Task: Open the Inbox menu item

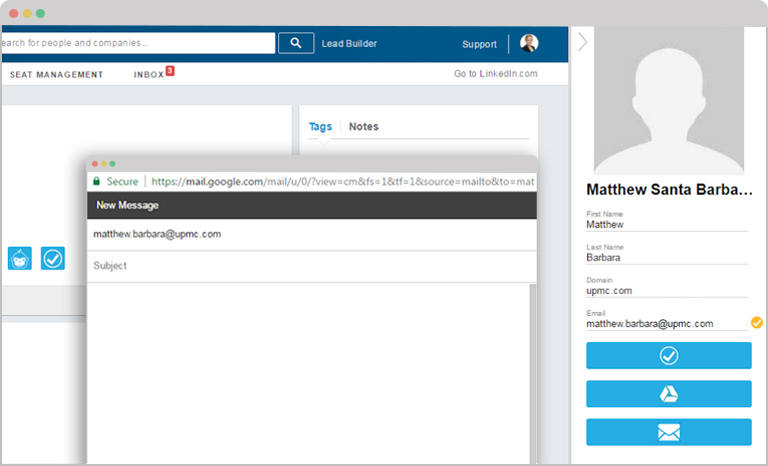Action: point(149,74)
